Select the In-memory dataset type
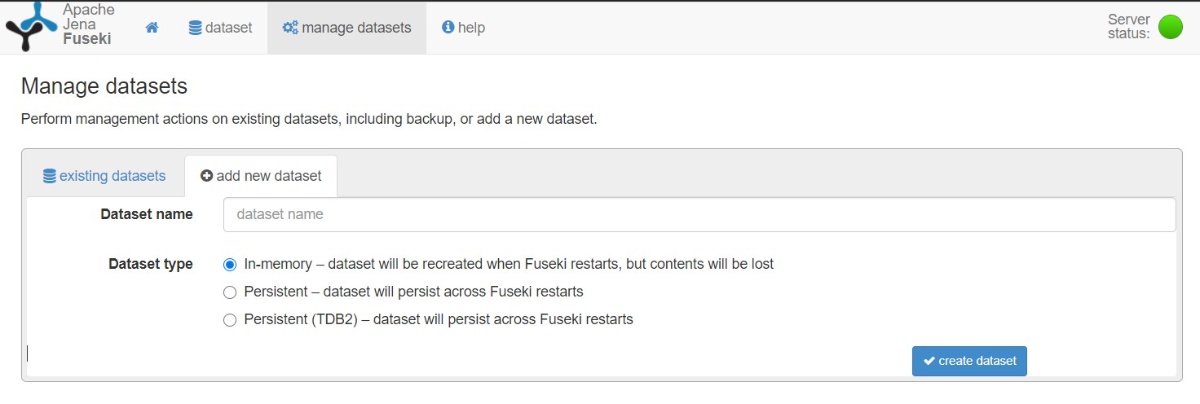Image resolution: width=1200 pixels, height=404 pixels. pos(229,265)
